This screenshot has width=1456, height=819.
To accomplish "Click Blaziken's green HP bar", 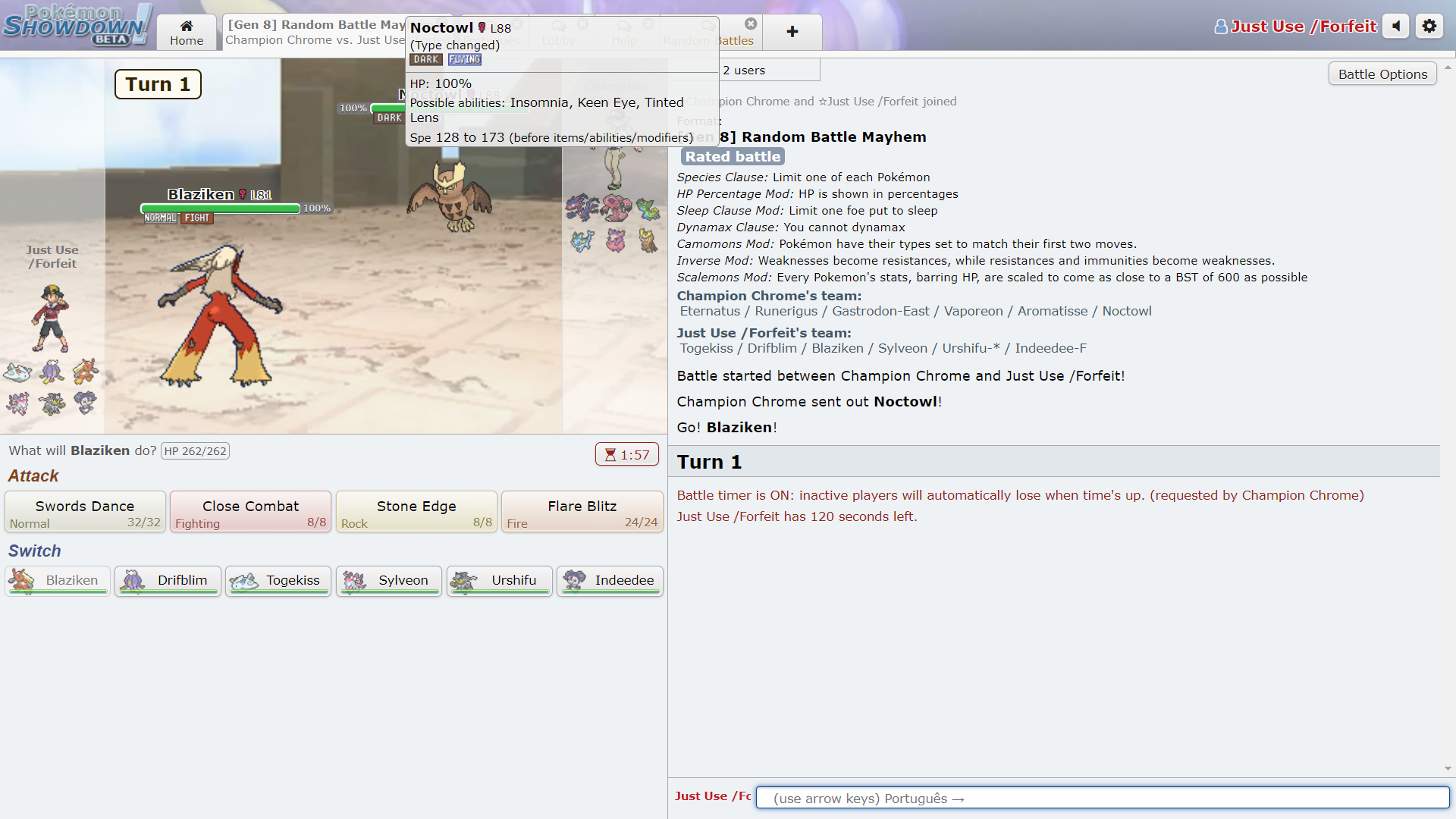I will [x=220, y=209].
